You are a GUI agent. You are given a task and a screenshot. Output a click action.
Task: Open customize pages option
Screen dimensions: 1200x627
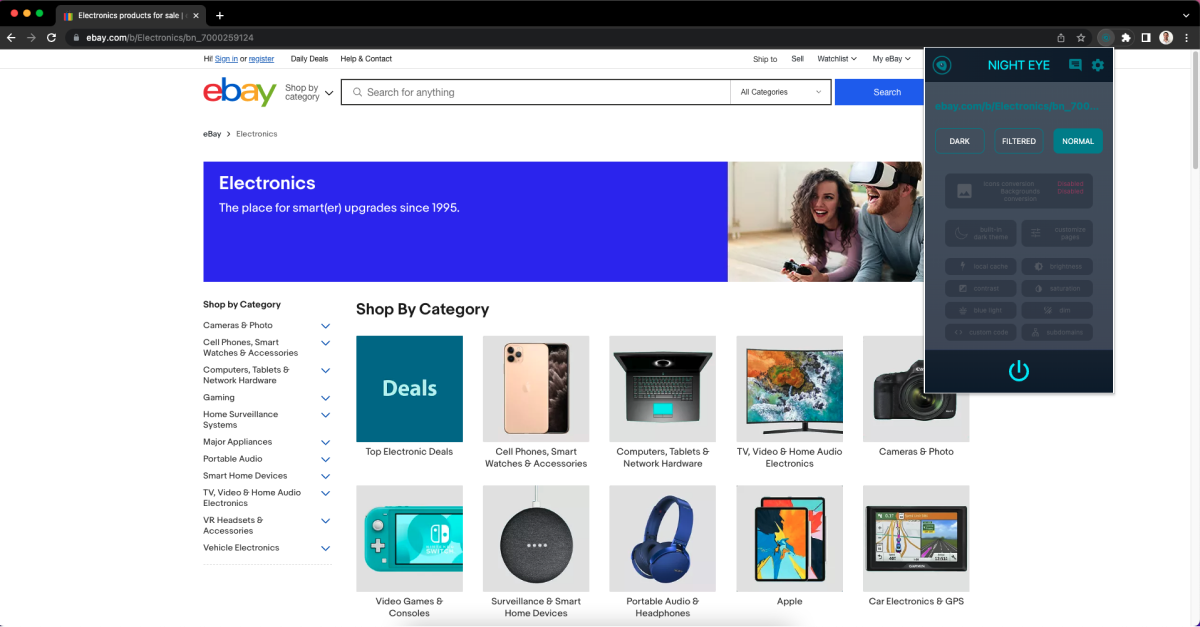1057,233
